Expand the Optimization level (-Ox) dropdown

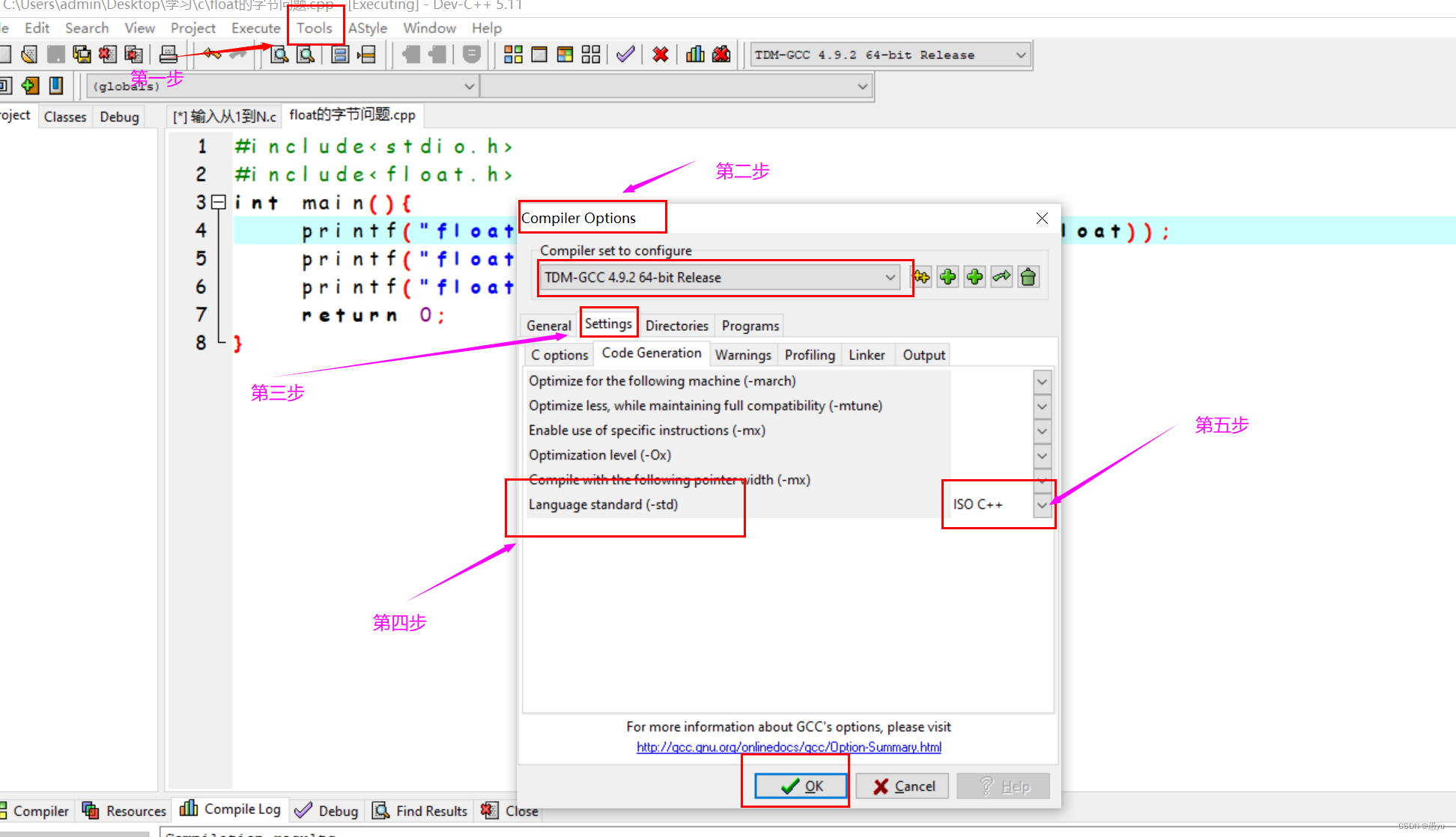coord(1043,455)
